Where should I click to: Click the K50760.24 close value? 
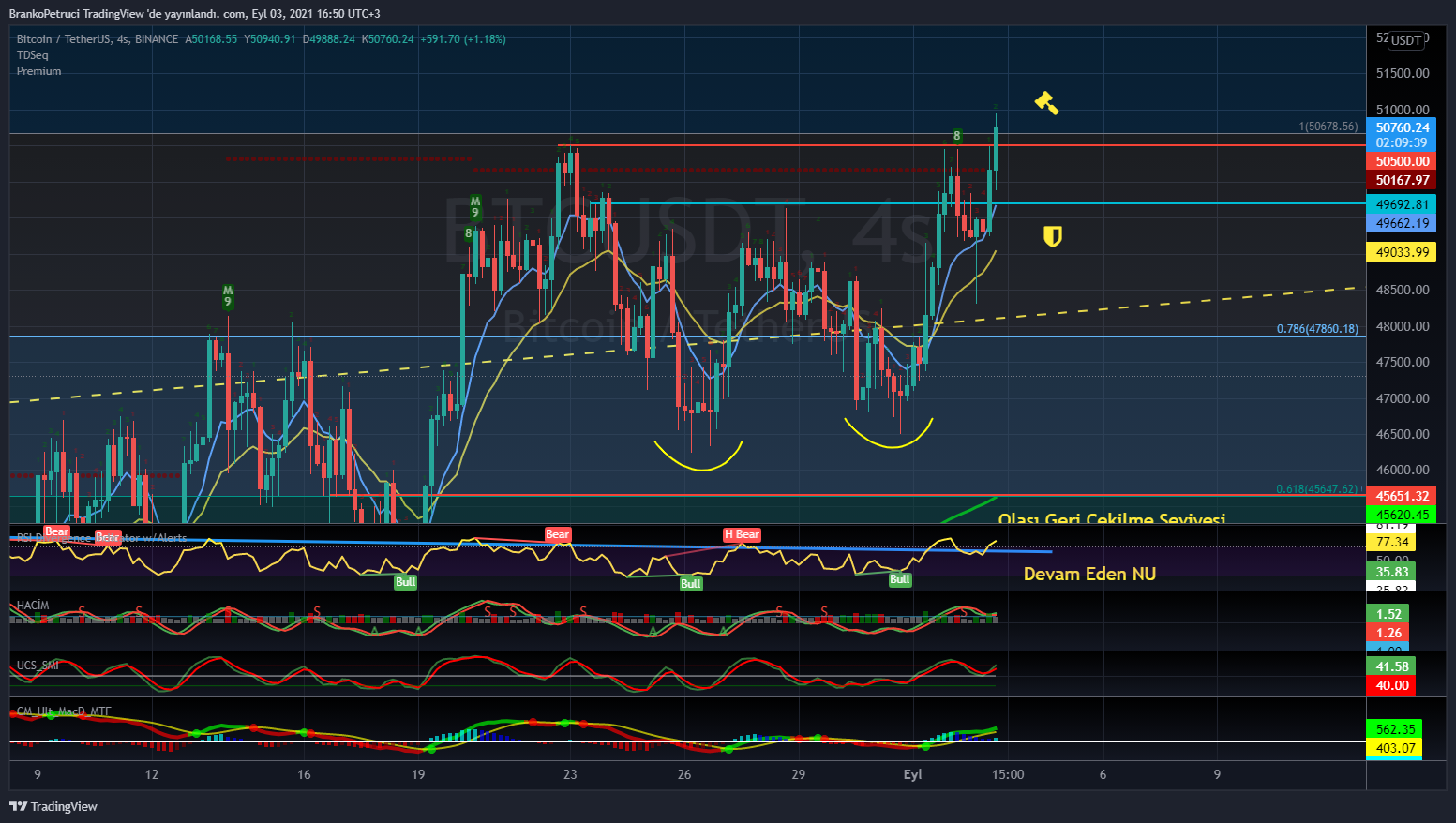pyautogui.click(x=388, y=39)
